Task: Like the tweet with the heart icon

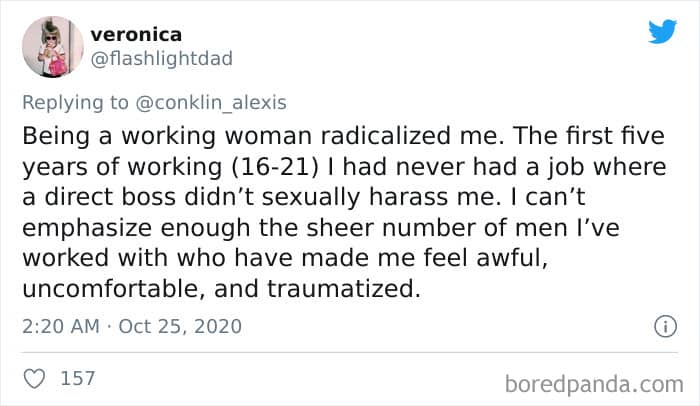Action: (x=36, y=378)
